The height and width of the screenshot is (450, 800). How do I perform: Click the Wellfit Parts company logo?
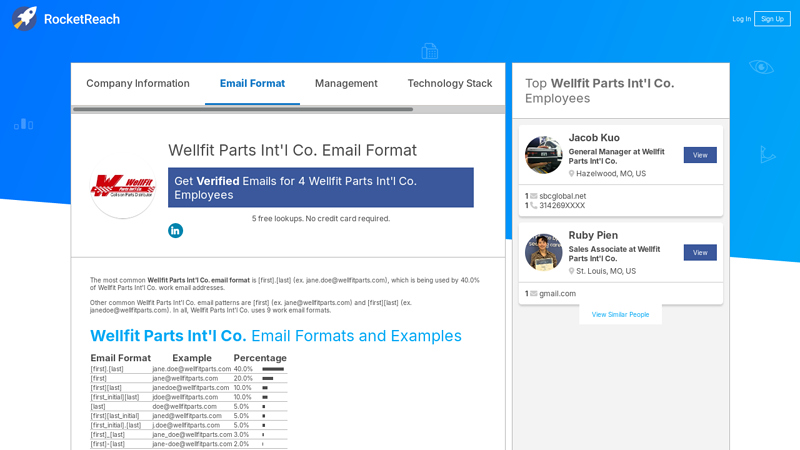[x=122, y=187]
